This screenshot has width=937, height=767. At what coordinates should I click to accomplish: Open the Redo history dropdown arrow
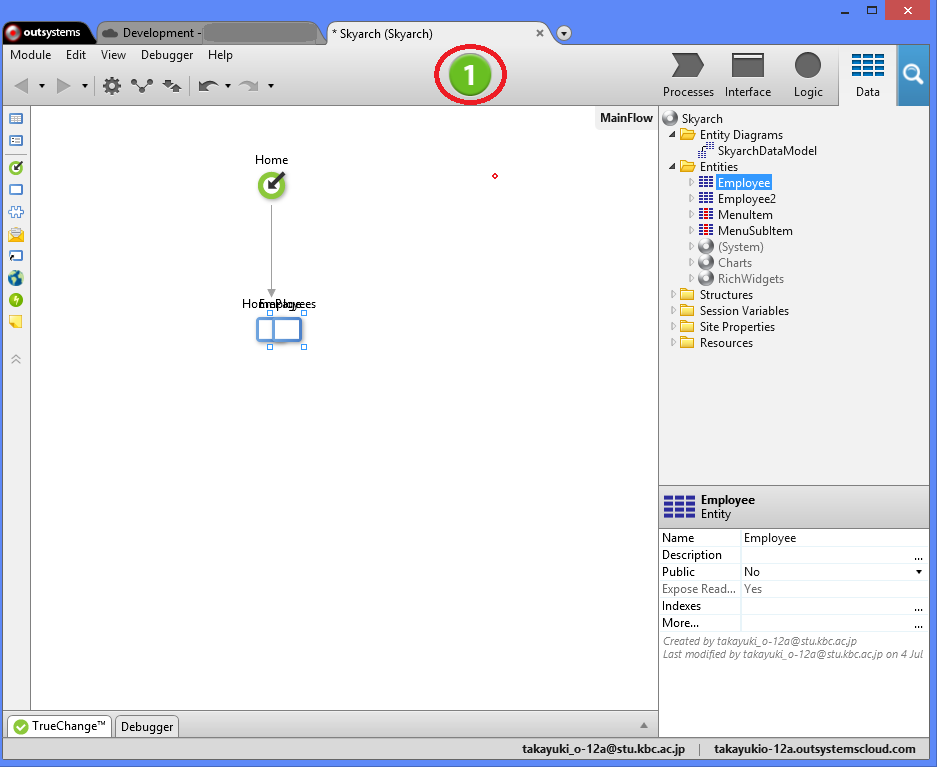[271, 86]
